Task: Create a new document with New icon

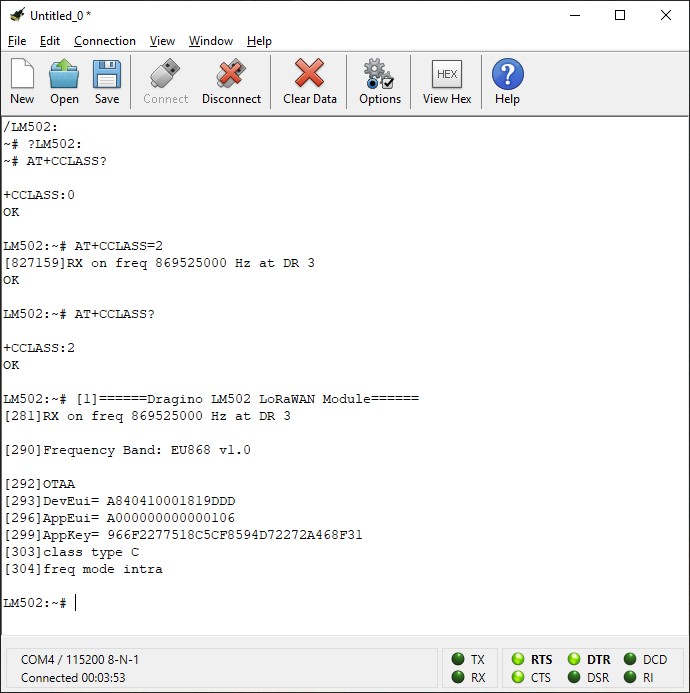Action: click(x=22, y=81)
